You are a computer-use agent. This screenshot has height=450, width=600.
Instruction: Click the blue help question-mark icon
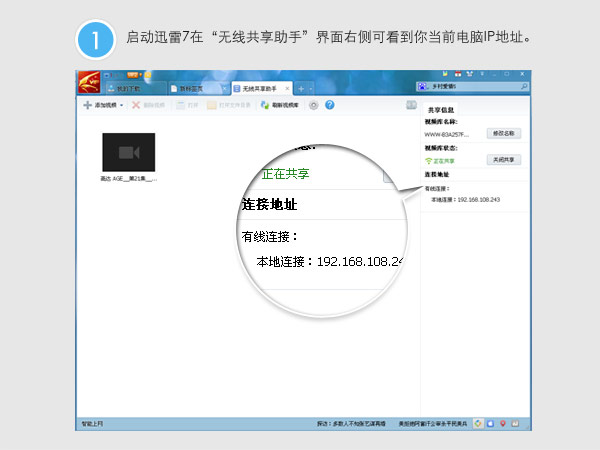click(329, 105)
